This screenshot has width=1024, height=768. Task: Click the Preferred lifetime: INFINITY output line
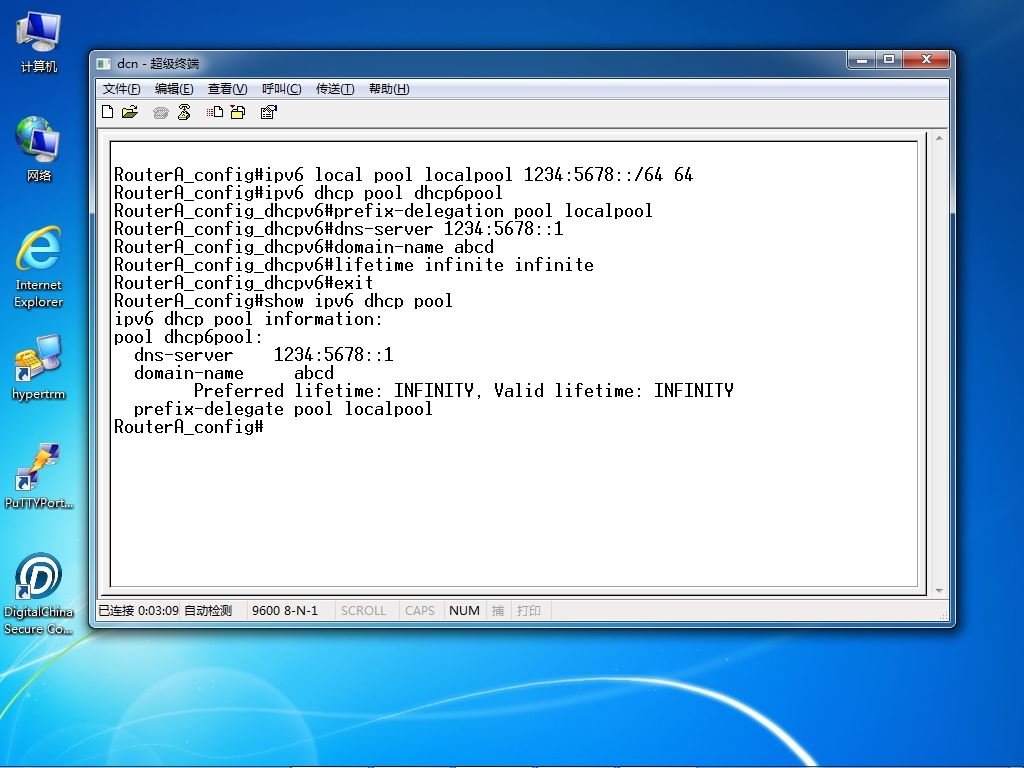[464, 391]
